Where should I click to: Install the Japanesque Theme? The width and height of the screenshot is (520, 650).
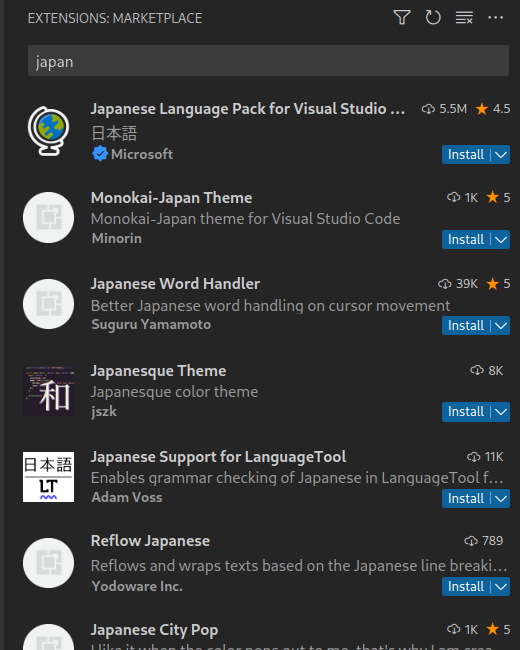[466, 412]
